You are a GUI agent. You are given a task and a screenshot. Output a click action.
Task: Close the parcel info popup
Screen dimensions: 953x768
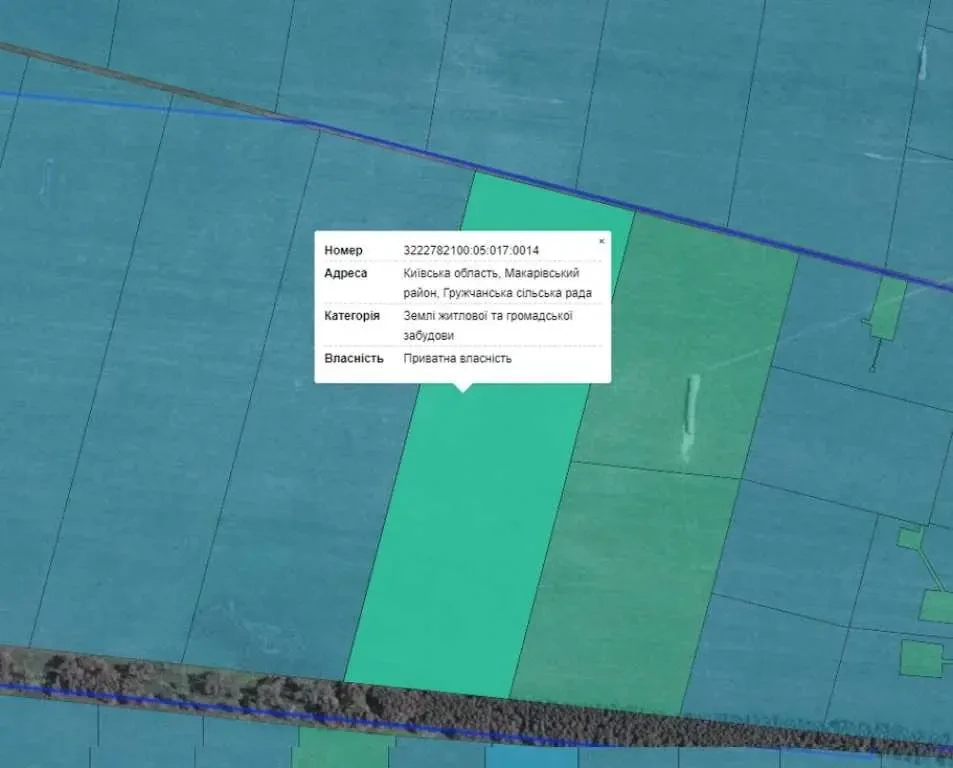pos(601,241)
